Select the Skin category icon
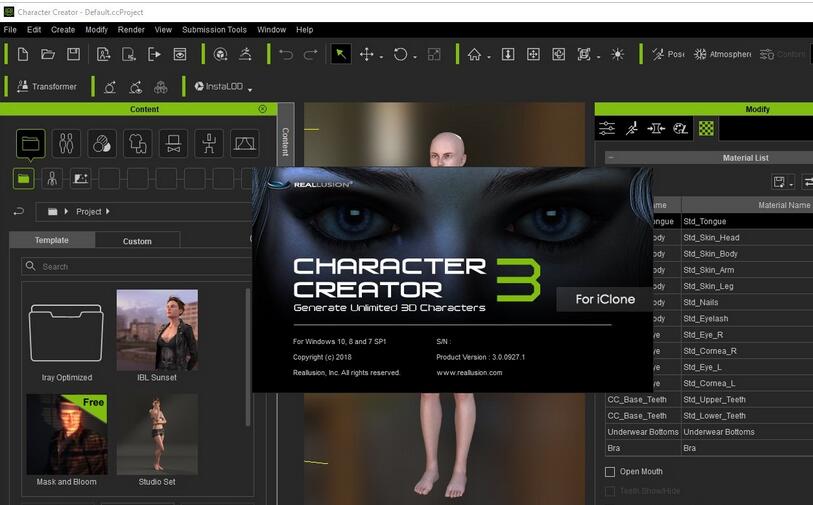This screenshot has height=505, width=813. (102, 143)
